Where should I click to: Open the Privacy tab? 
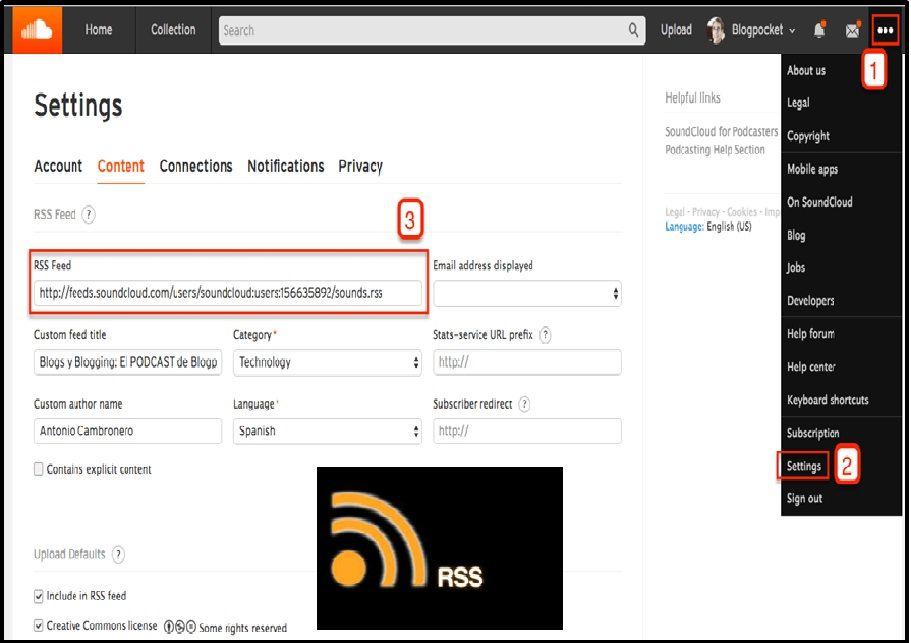point(361,166)
